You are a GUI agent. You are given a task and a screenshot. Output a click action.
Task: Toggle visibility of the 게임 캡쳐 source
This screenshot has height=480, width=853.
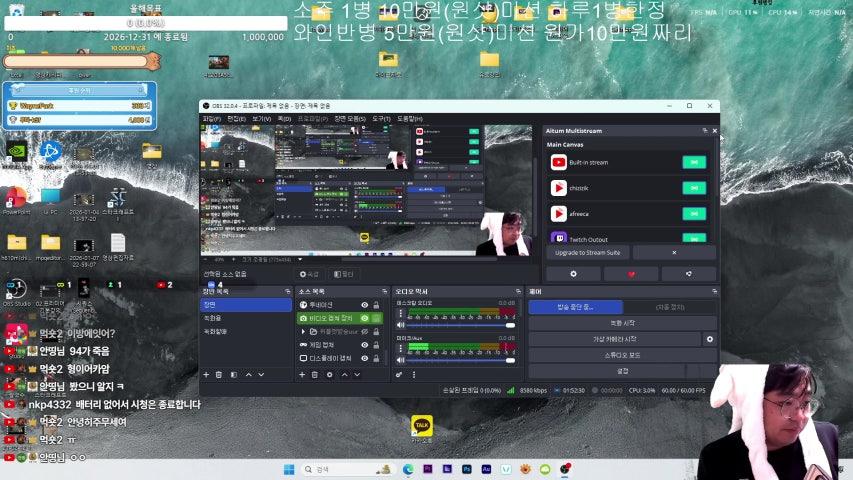click(x=364, y=344)
